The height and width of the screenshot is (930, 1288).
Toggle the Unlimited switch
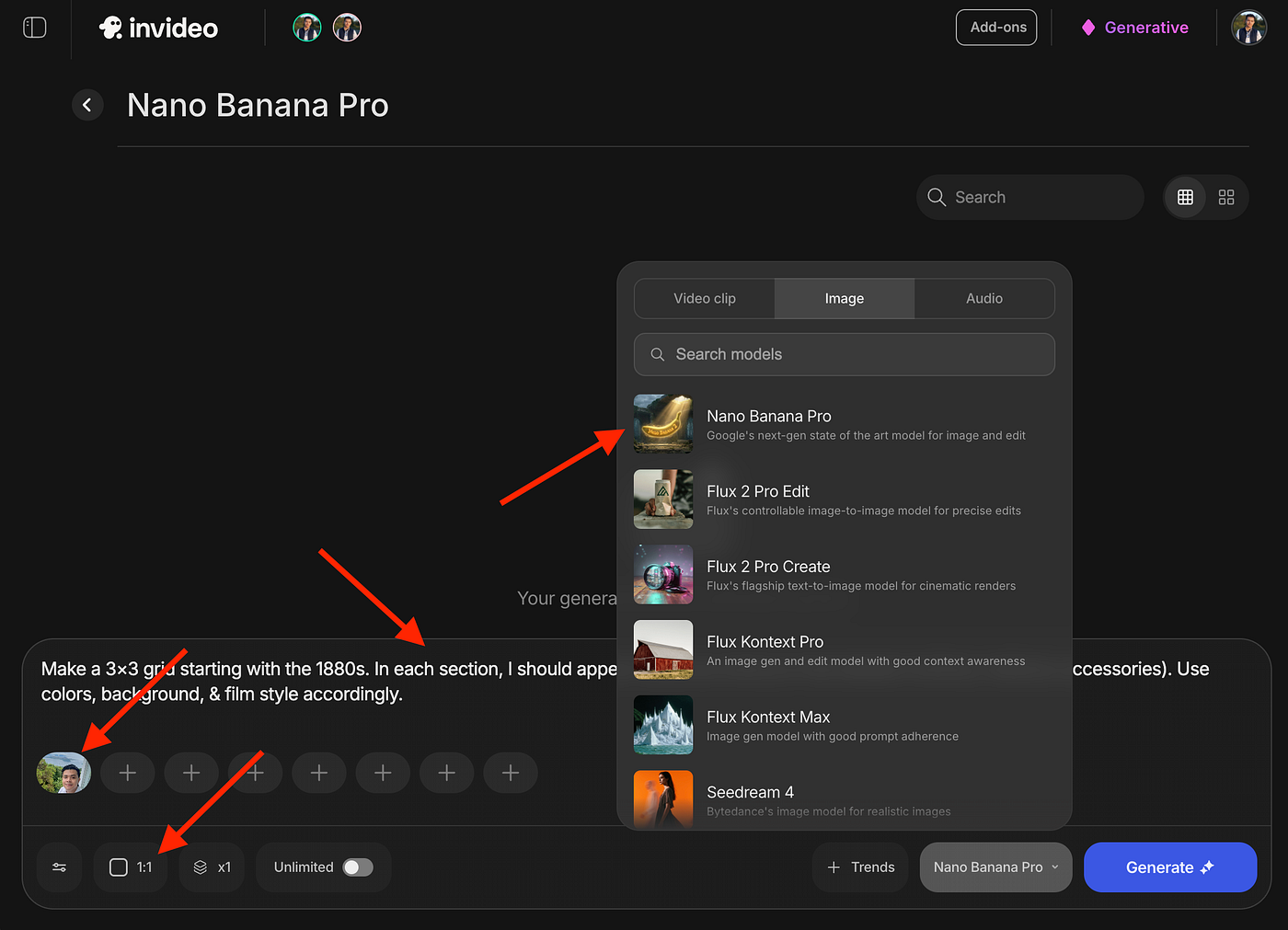point(358,867)
